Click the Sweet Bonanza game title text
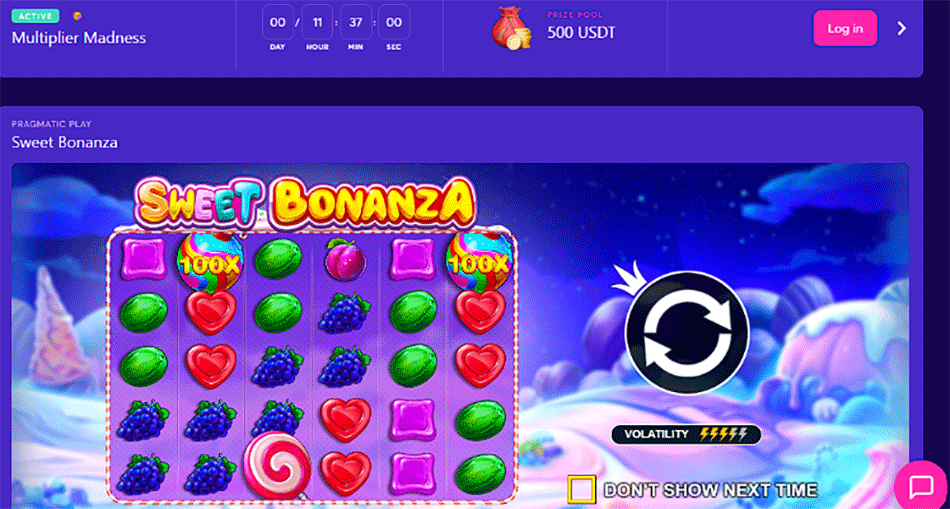 click(65, 142)
